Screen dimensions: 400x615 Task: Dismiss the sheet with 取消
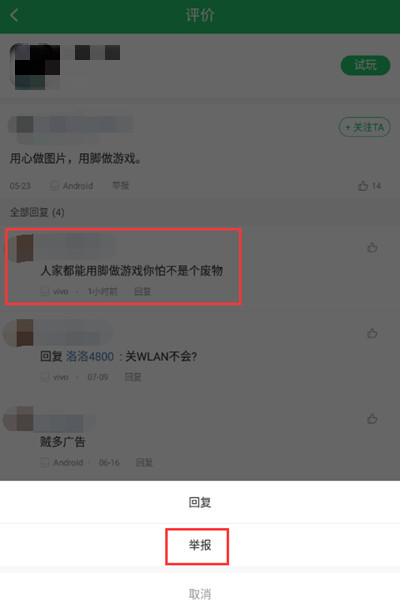(x=200, y=594)
